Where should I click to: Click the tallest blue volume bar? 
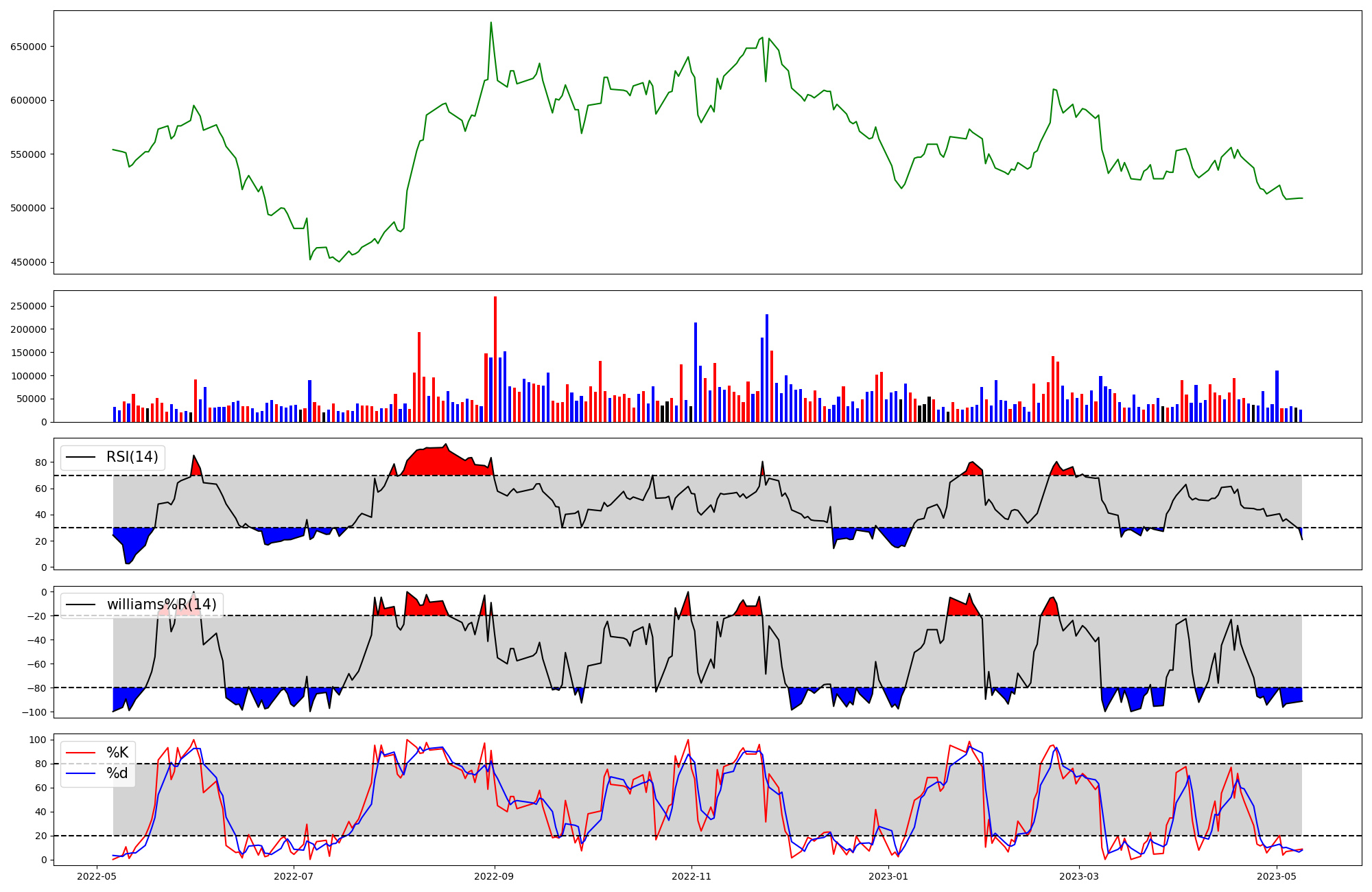click(767, 368)
